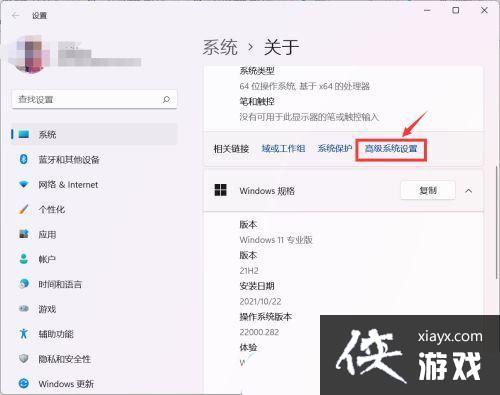The width and height of the screenshot is (500, 395).
Task: Click the 游戏 controller icon
Action: coord(24,309)
